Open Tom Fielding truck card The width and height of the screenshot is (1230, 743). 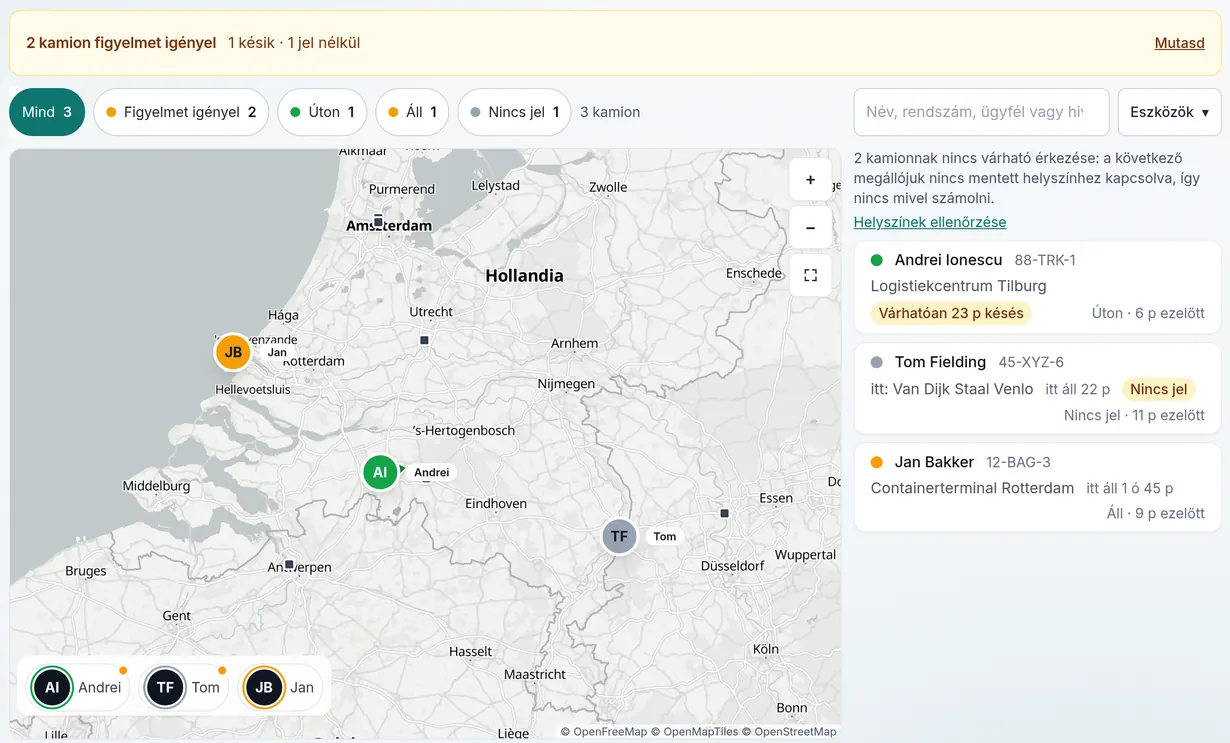(1037, 389)
